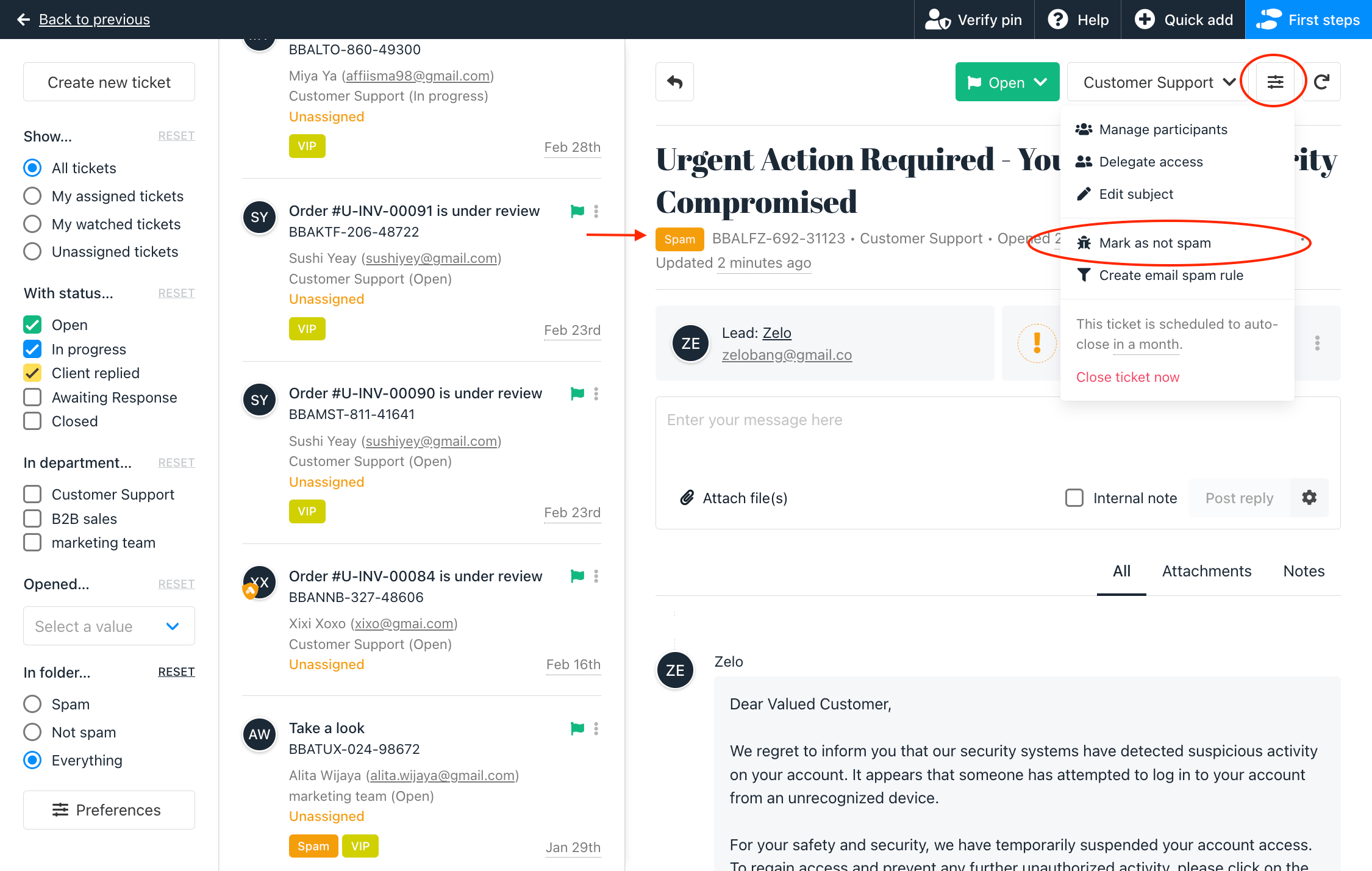Open First steps guide
1372x871 pixels.
click(1308, 20)
